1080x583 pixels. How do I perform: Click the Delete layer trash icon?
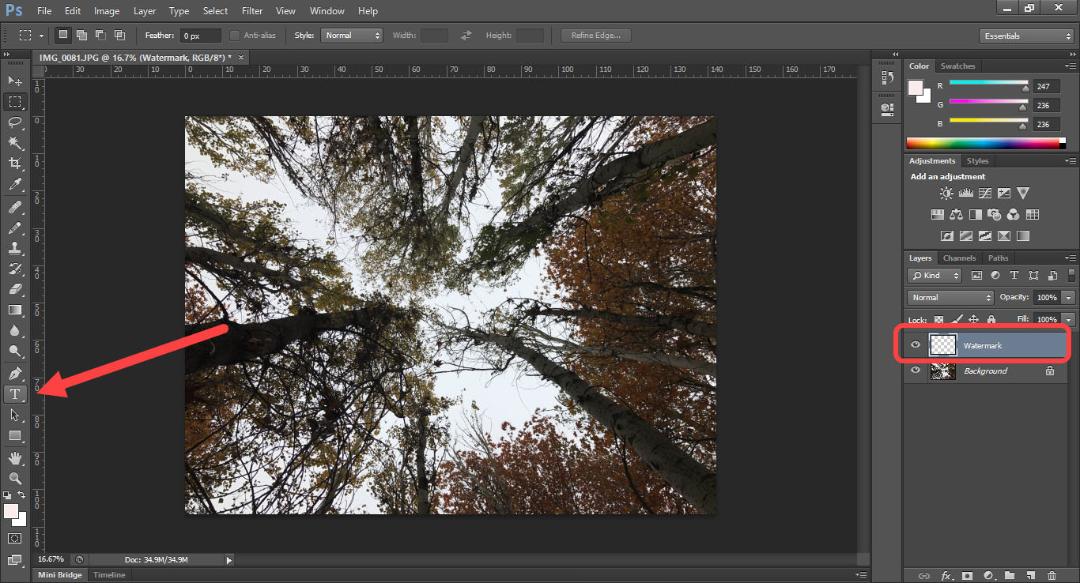pos(1051,575)
